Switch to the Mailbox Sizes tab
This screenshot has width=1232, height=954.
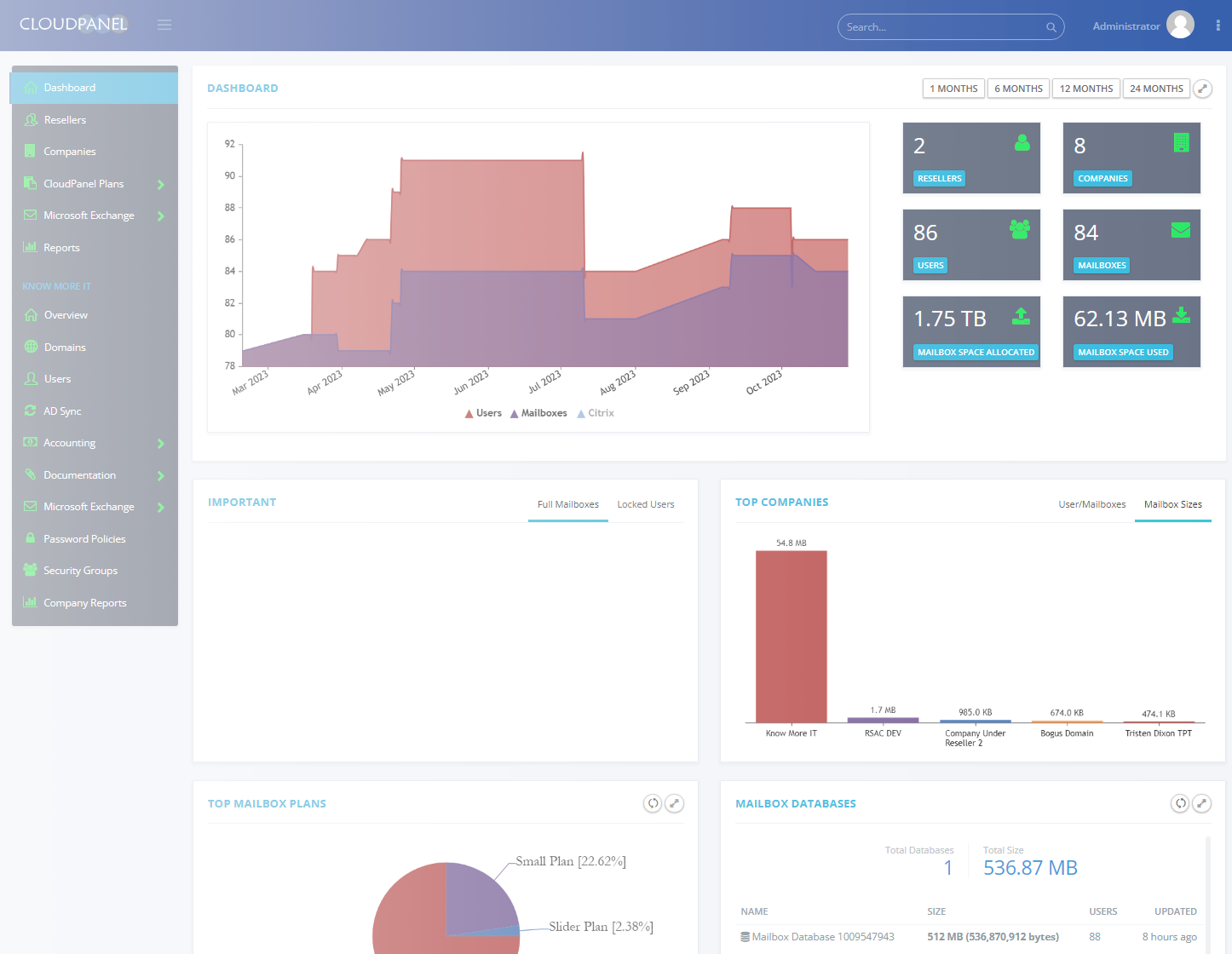[1173, 504]
